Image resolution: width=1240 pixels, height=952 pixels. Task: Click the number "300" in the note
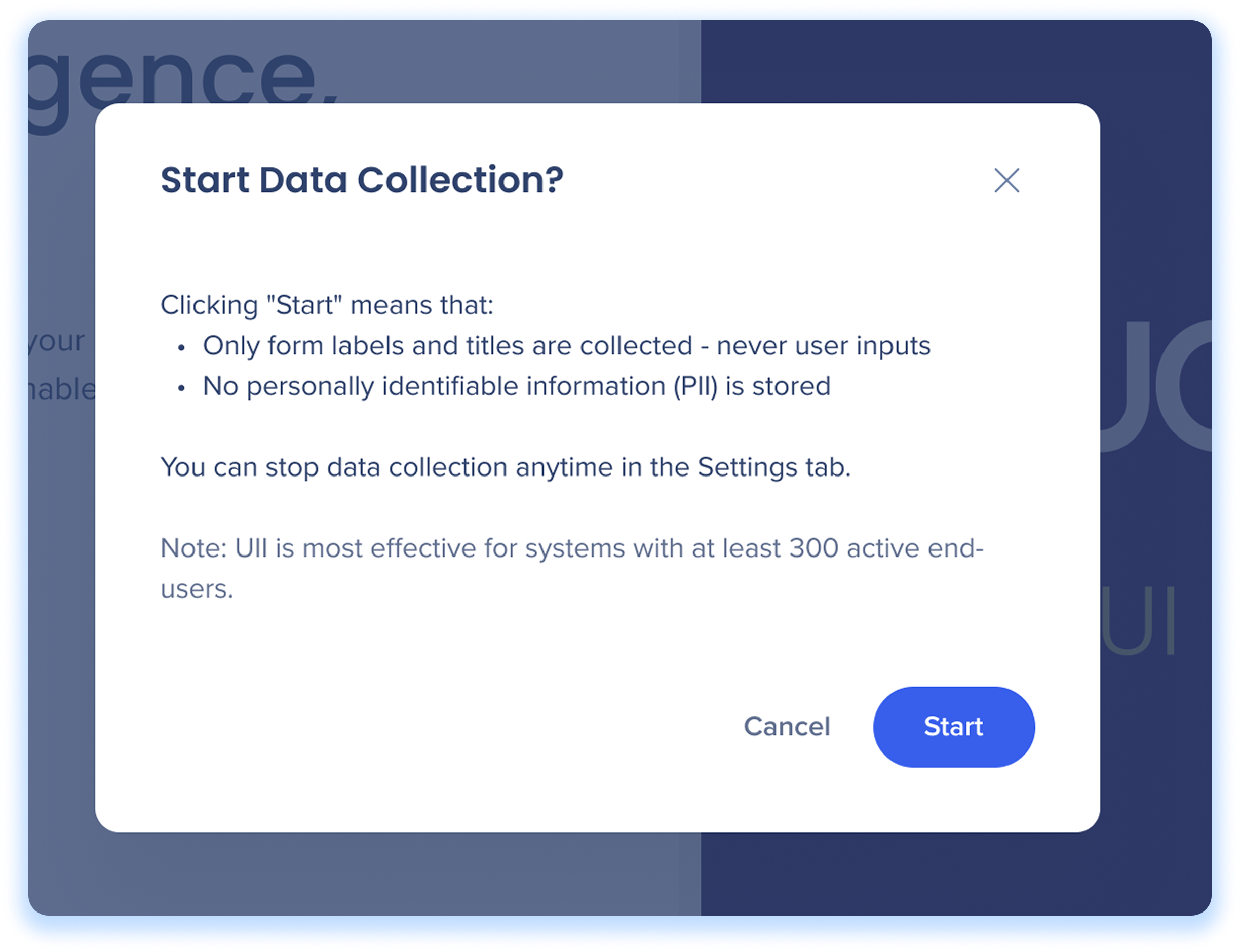pyautogui.click(x=814, y=548)
